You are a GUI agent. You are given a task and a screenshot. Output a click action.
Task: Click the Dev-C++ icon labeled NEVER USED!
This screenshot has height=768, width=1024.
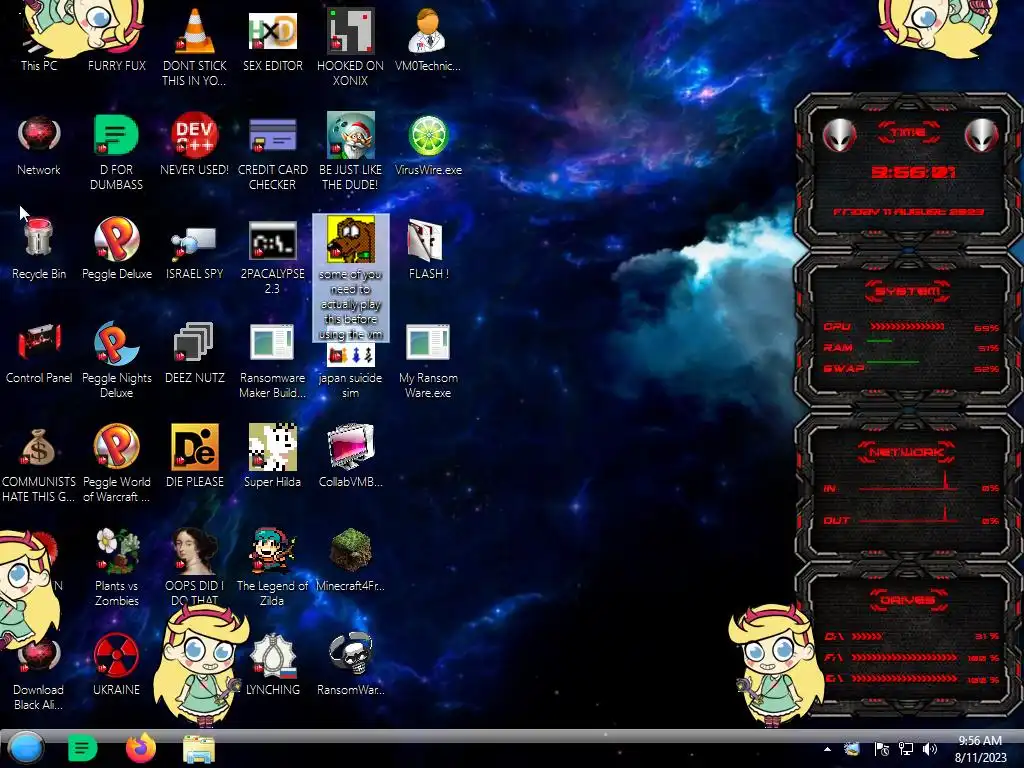point(195,135)
